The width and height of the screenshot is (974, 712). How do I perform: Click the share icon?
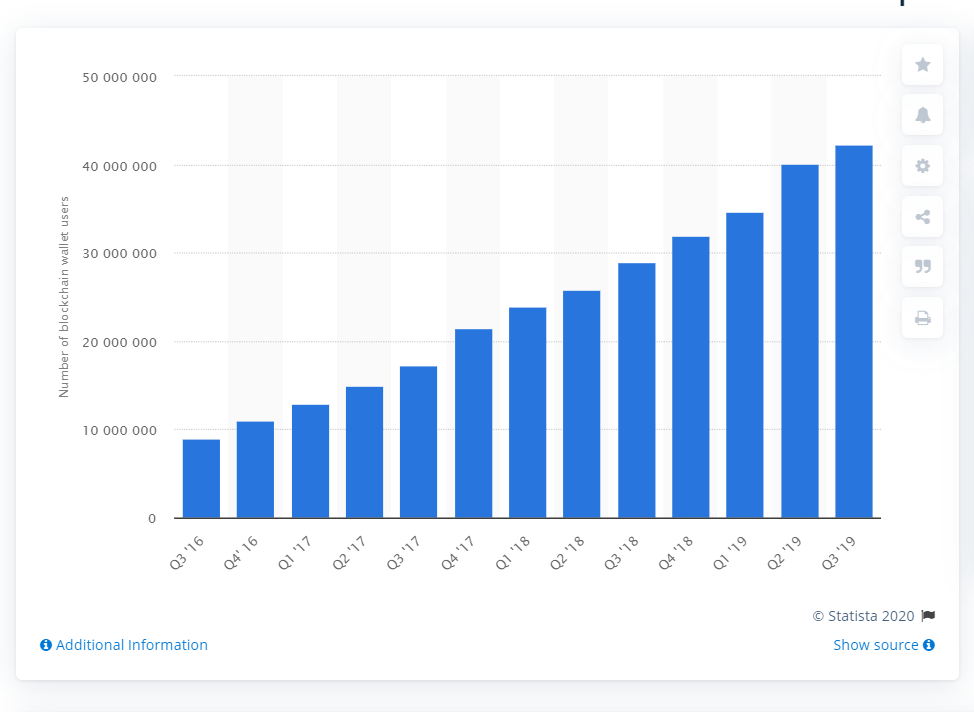922,216
